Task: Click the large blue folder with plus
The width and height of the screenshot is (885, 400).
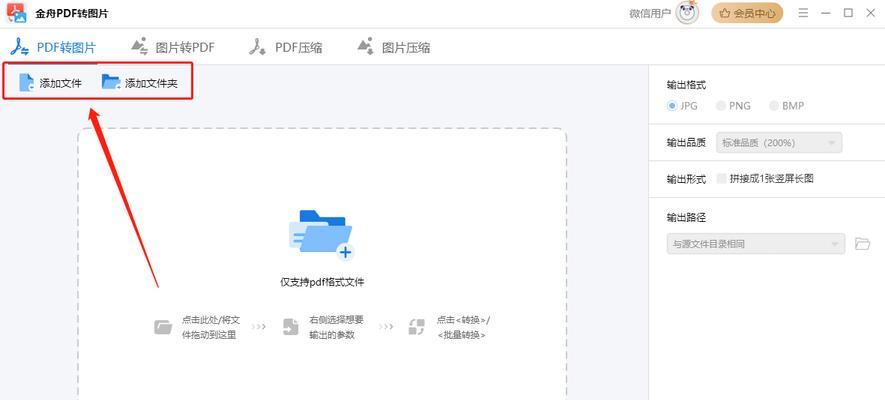Action: [321, 234]
